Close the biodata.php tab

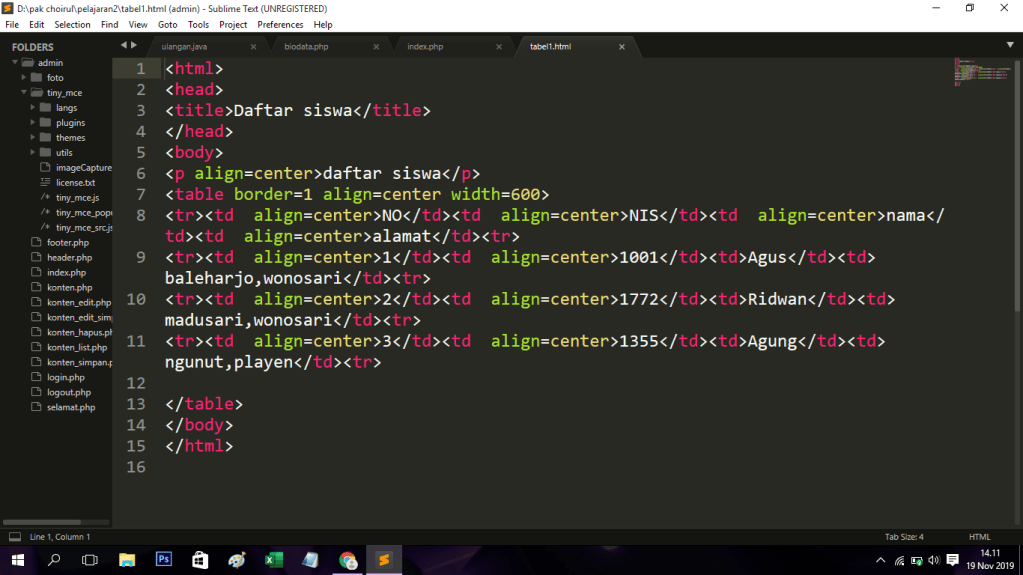[376, 47]
